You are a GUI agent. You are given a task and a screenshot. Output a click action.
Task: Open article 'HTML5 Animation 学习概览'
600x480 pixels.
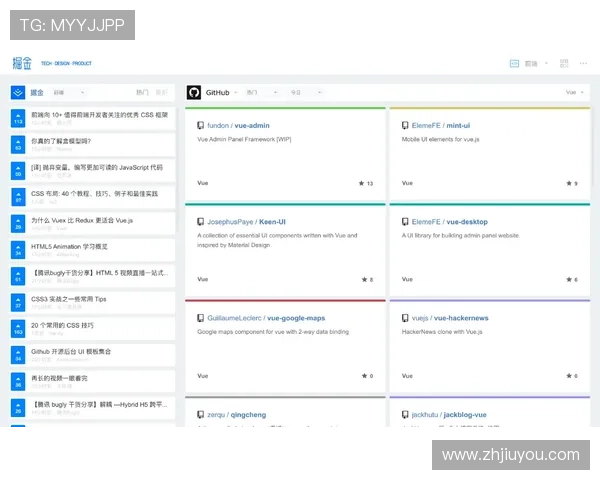(69, 247)
